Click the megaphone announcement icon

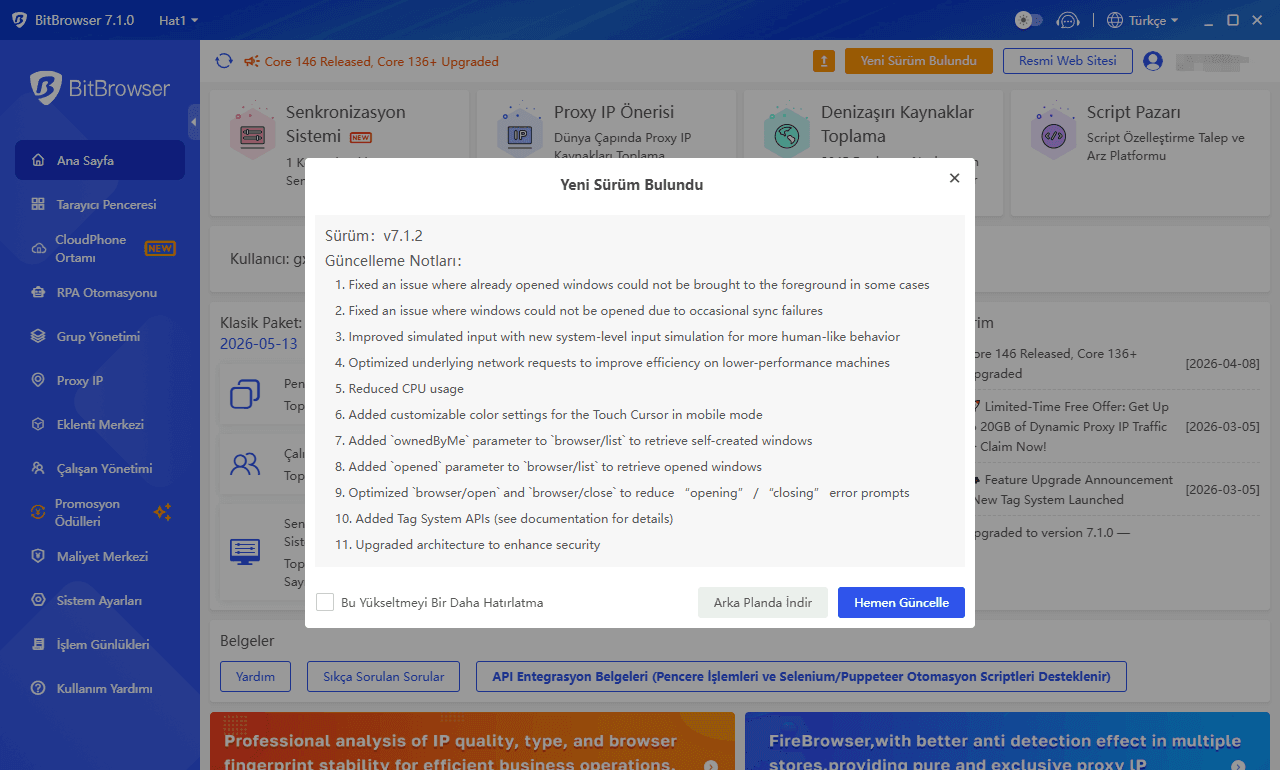pos(251,61)
